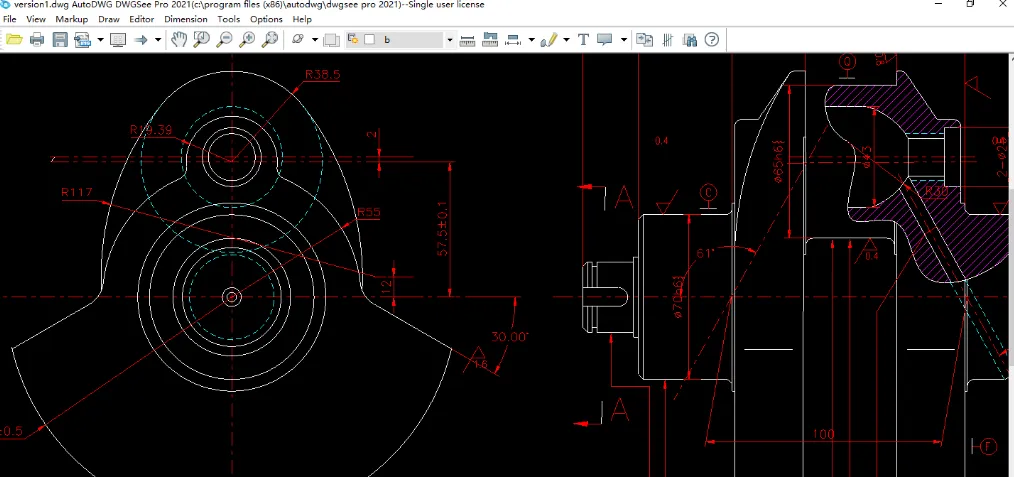Select the speech bubble callout tool

605,40
